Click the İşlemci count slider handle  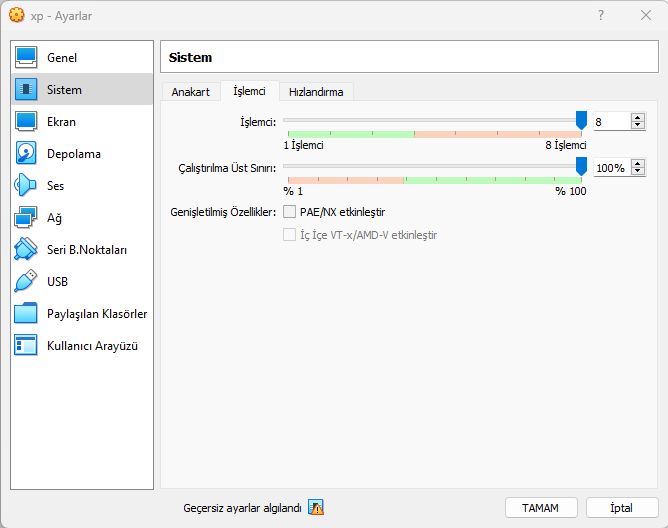pos(581,120)
